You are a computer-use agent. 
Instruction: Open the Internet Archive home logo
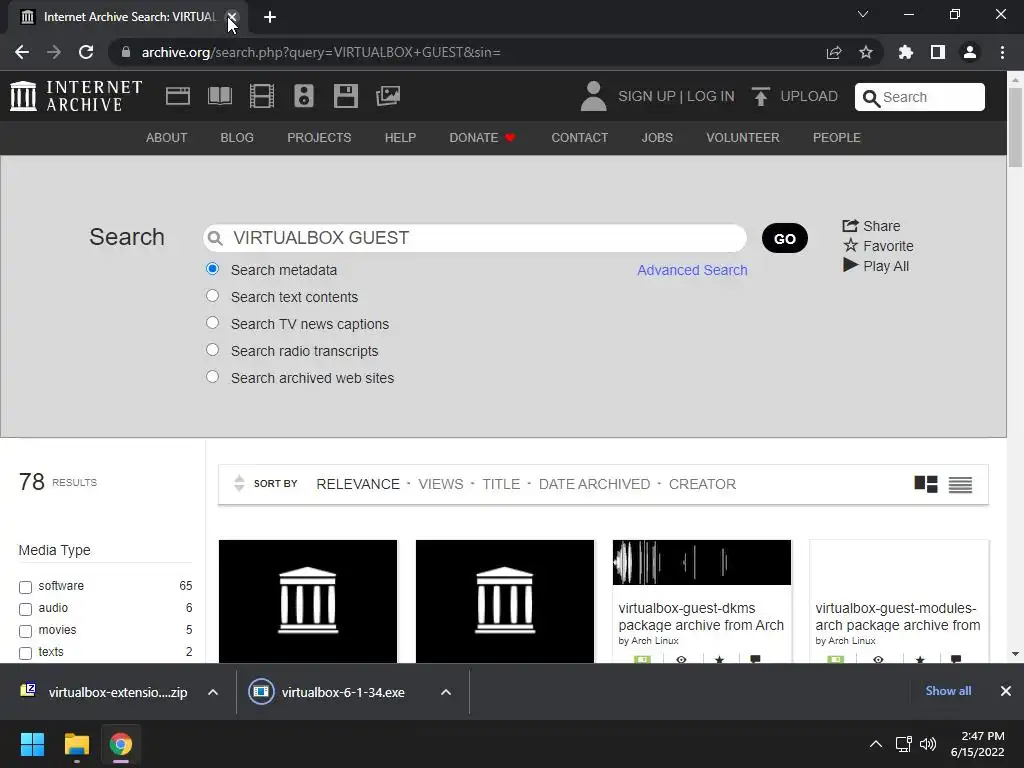(x=76, y=96)
